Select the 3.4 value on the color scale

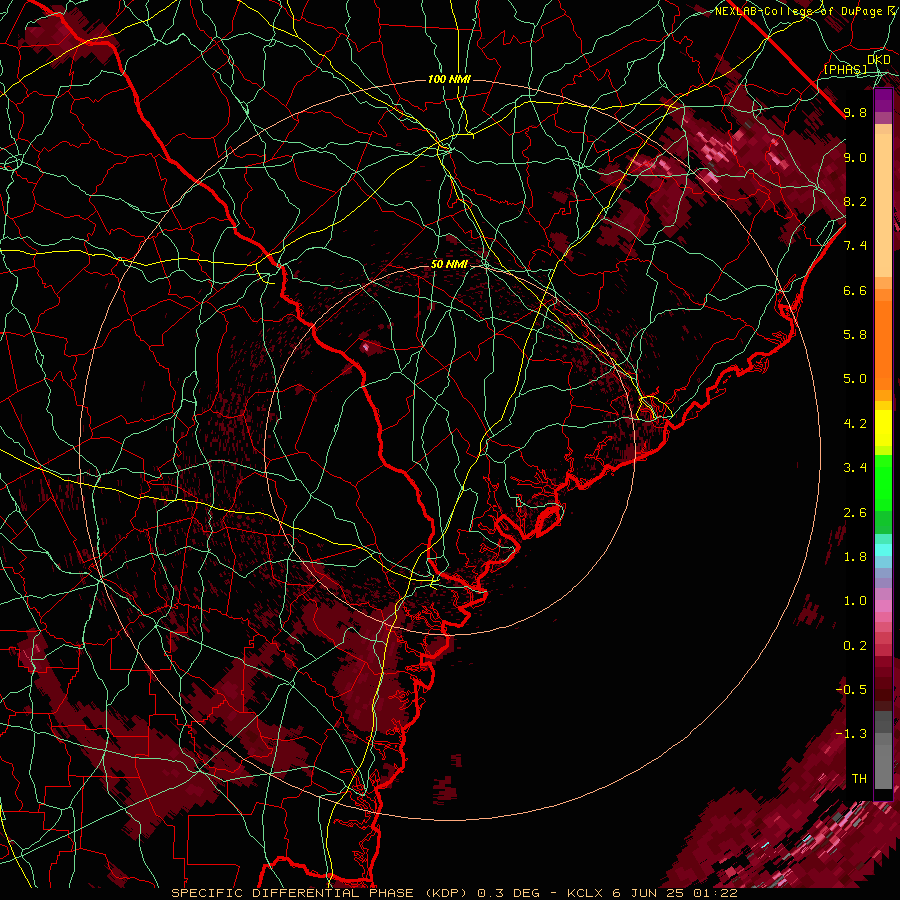(x=855, y=468)
